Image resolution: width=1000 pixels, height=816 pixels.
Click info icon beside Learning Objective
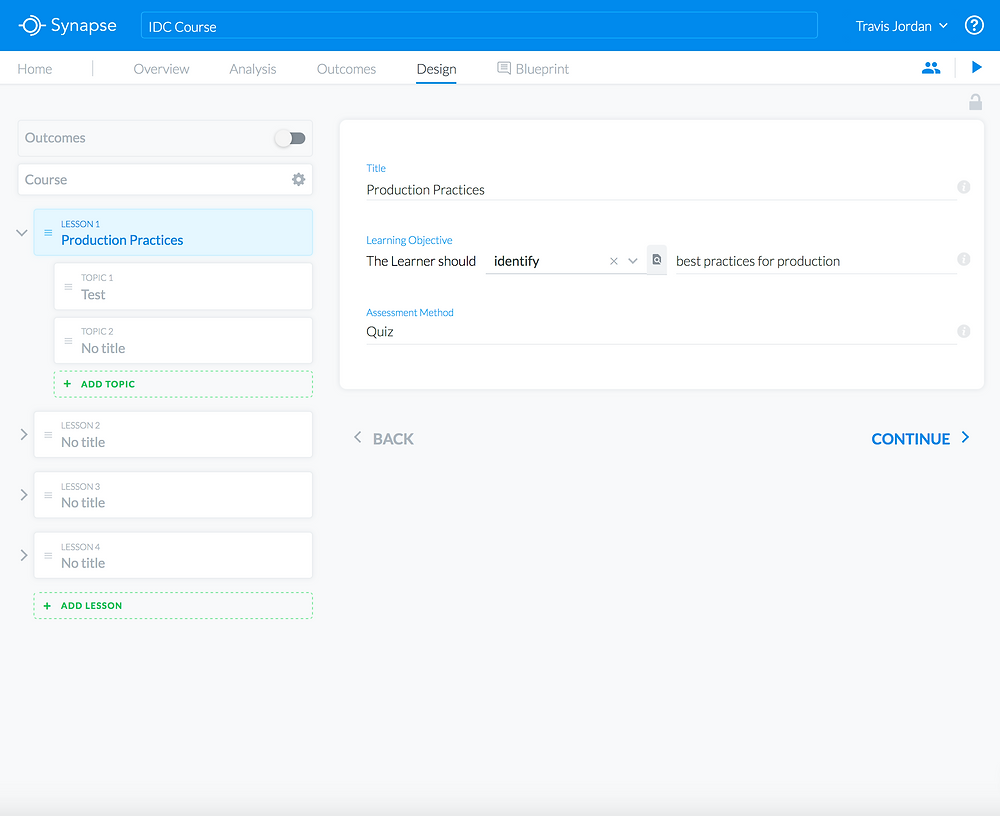click(x=964, y=259)
